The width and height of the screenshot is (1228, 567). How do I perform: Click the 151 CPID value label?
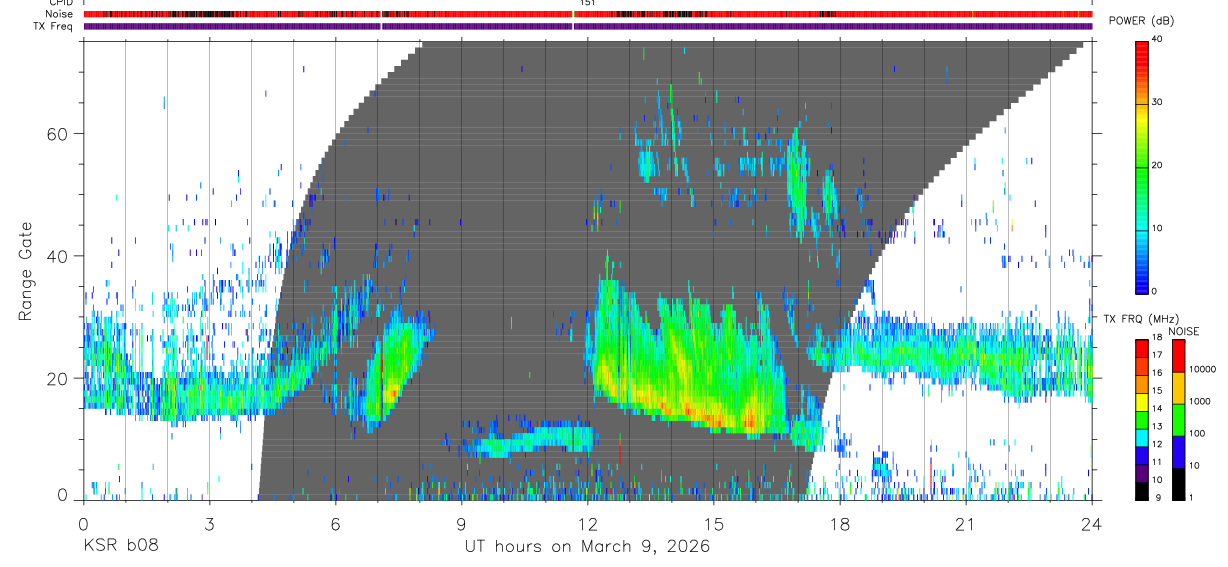click(x=588, y=3)
